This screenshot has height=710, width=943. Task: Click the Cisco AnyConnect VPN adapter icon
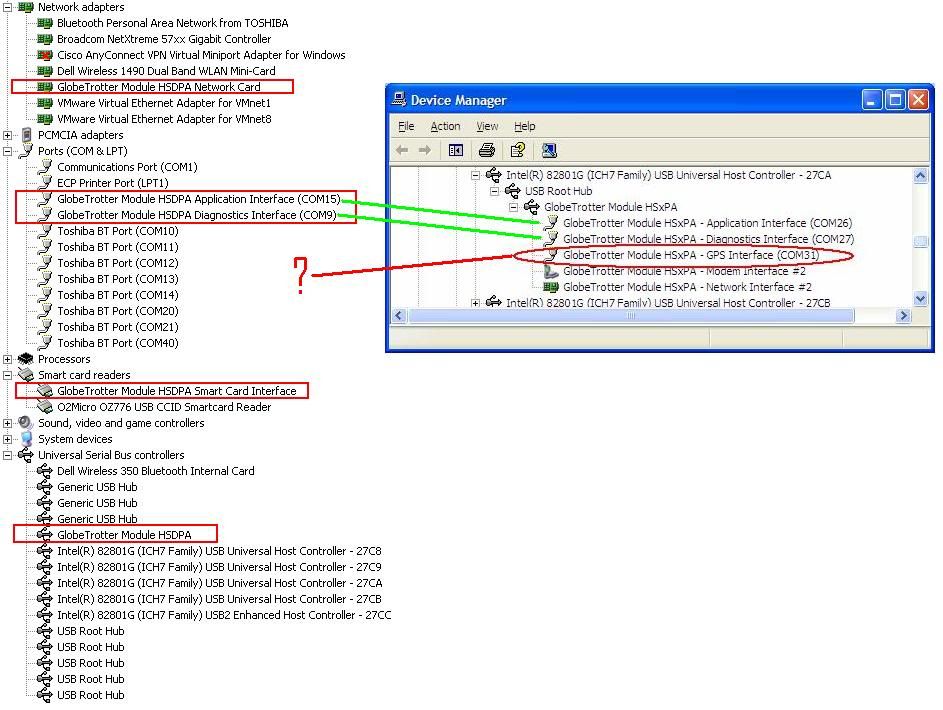(x=45, y=55)
